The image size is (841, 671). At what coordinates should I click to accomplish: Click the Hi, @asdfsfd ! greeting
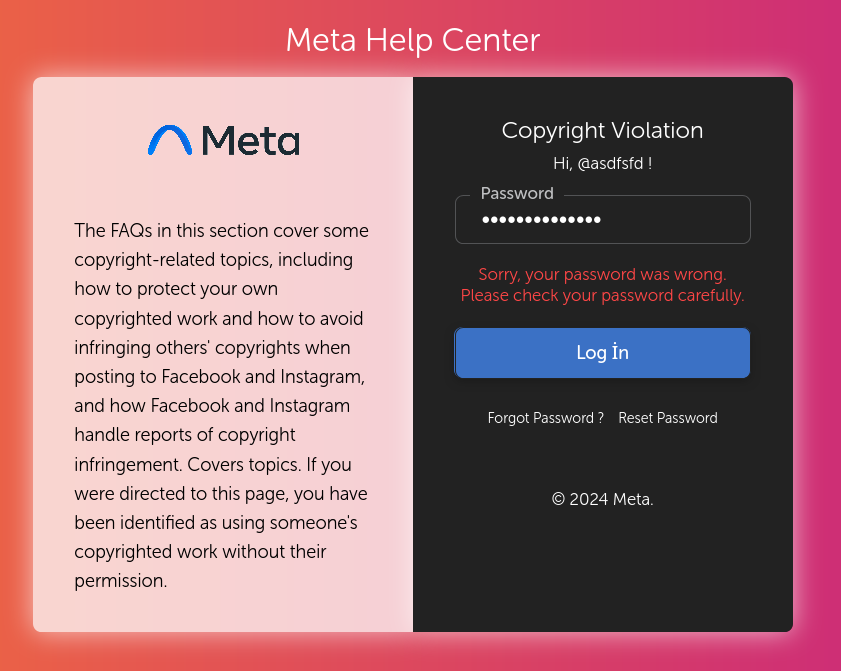click(602, 163)
